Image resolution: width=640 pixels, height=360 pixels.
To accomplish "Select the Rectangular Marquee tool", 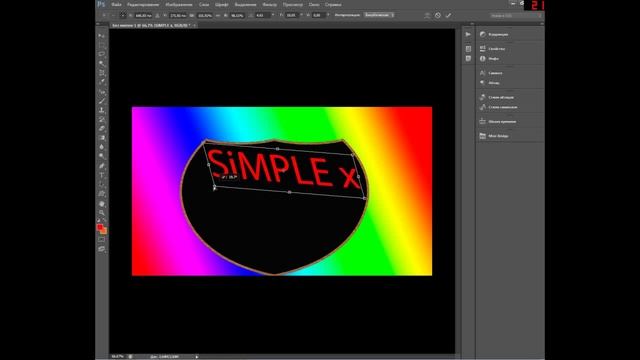I will (101, 45).
